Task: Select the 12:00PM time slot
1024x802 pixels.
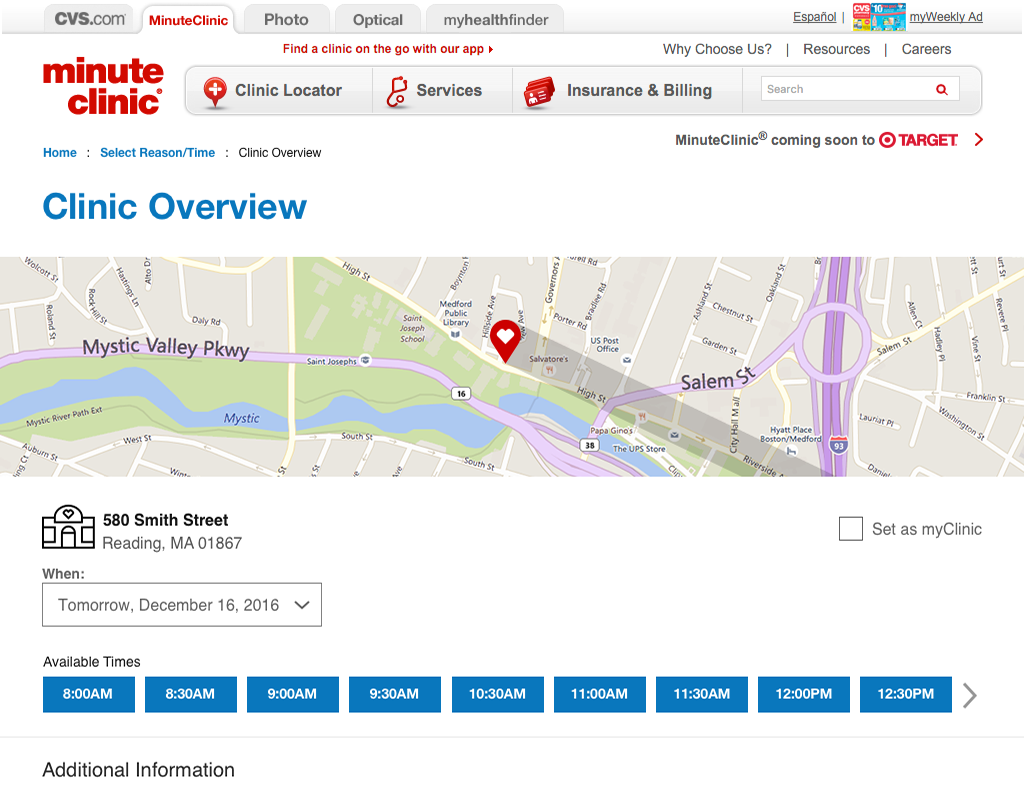Action: pyautogui.click(x=803, y=694)
